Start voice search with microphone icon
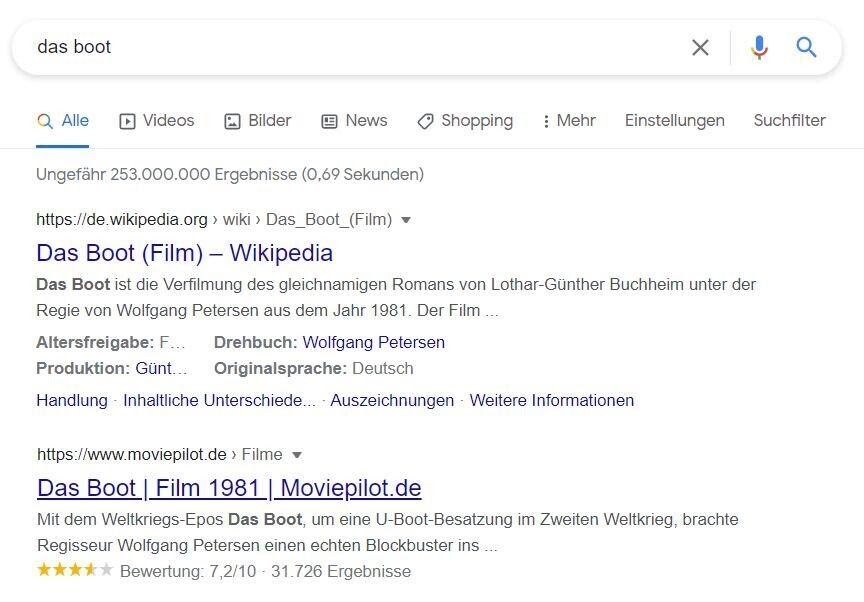The image size is (864, 602). click(759, 47)
